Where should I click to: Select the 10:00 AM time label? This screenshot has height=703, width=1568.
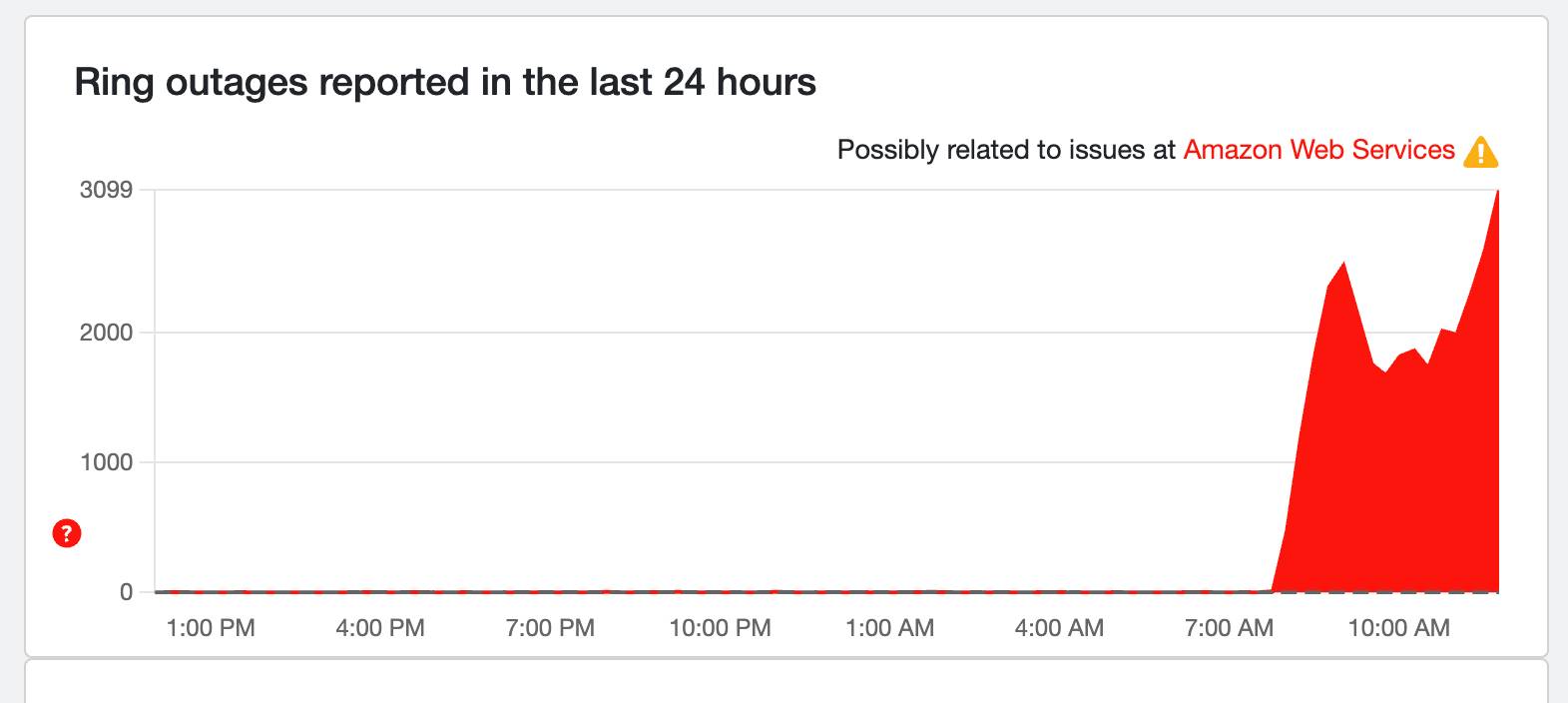point(1398,628)
